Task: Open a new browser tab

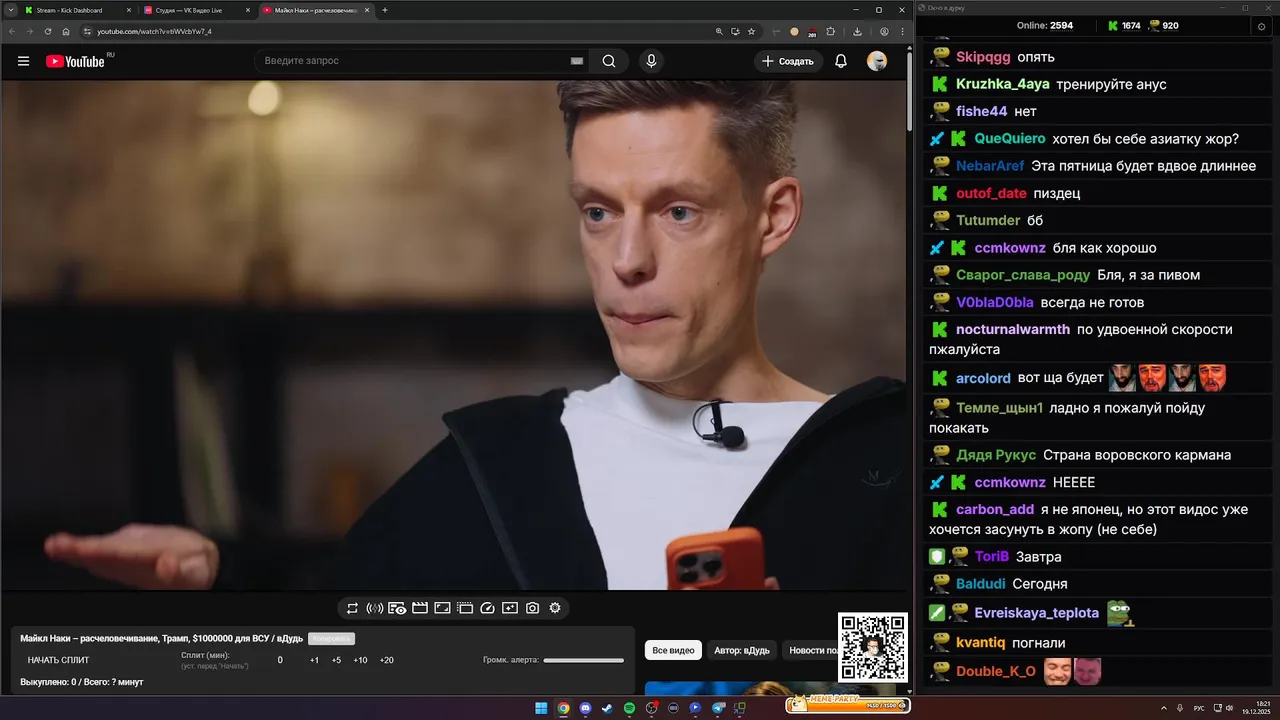Action: click(x=385, y=10)
